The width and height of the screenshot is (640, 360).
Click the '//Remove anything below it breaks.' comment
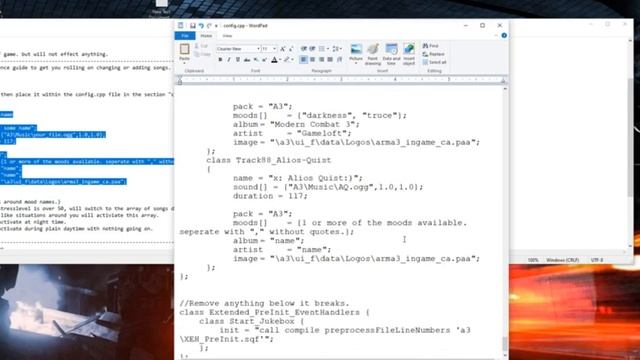tap(264, 303)
